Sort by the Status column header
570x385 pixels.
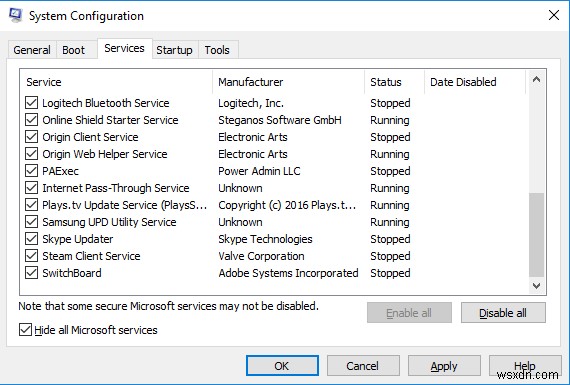[394, 82]
